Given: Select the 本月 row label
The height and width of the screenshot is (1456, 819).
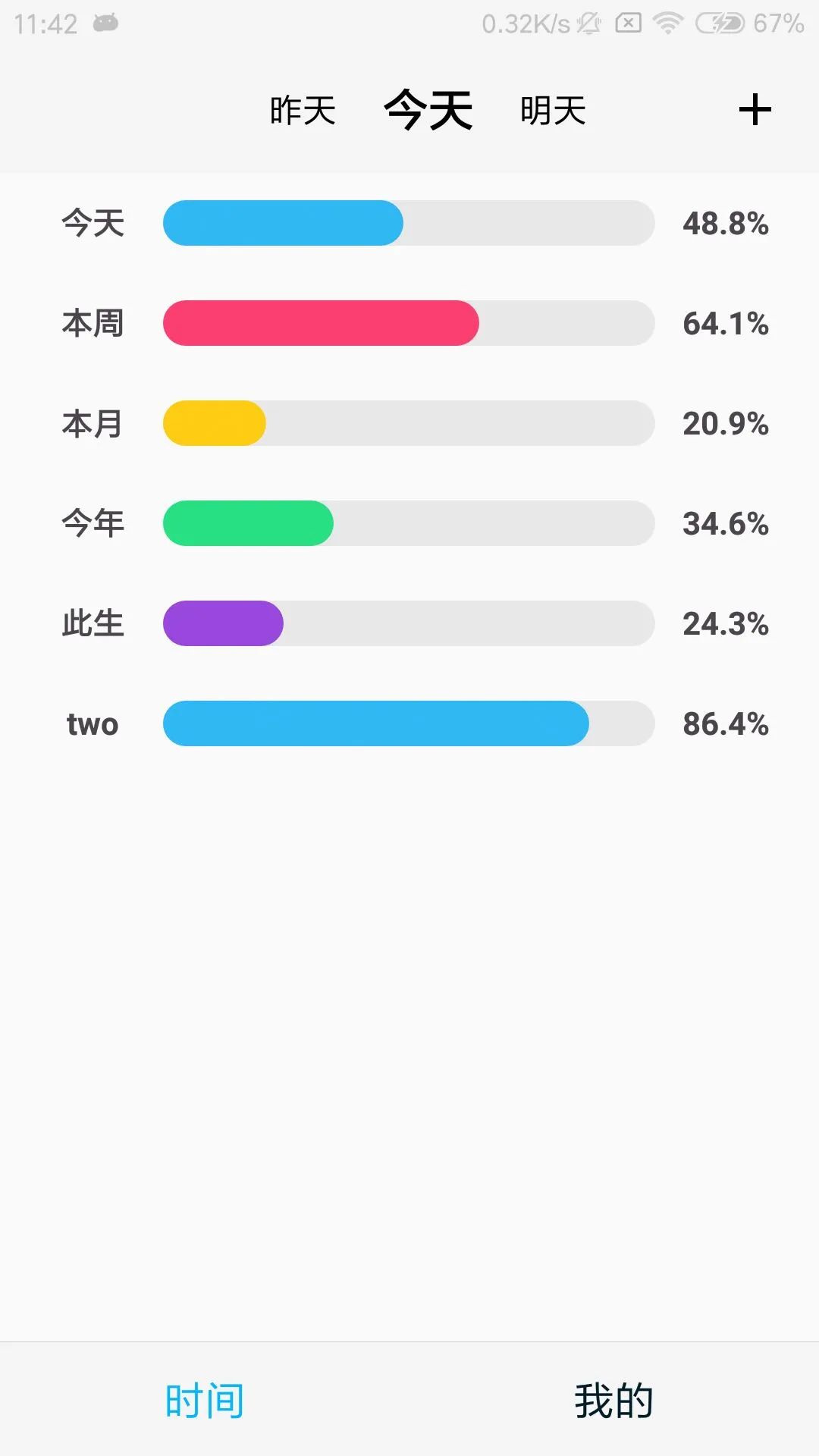Looking at the screenshot, I should [x=93, y=423].
